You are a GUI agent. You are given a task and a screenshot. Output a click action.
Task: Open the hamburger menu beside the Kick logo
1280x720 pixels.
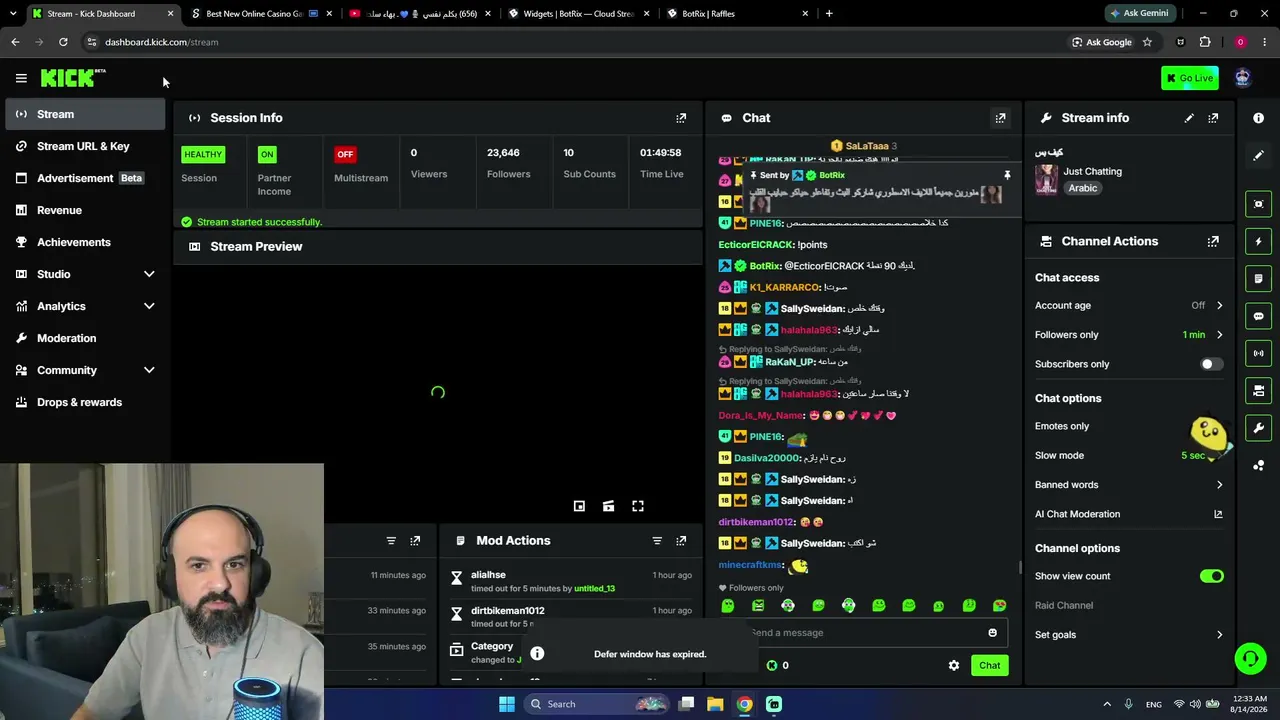(x=21, y=78)
